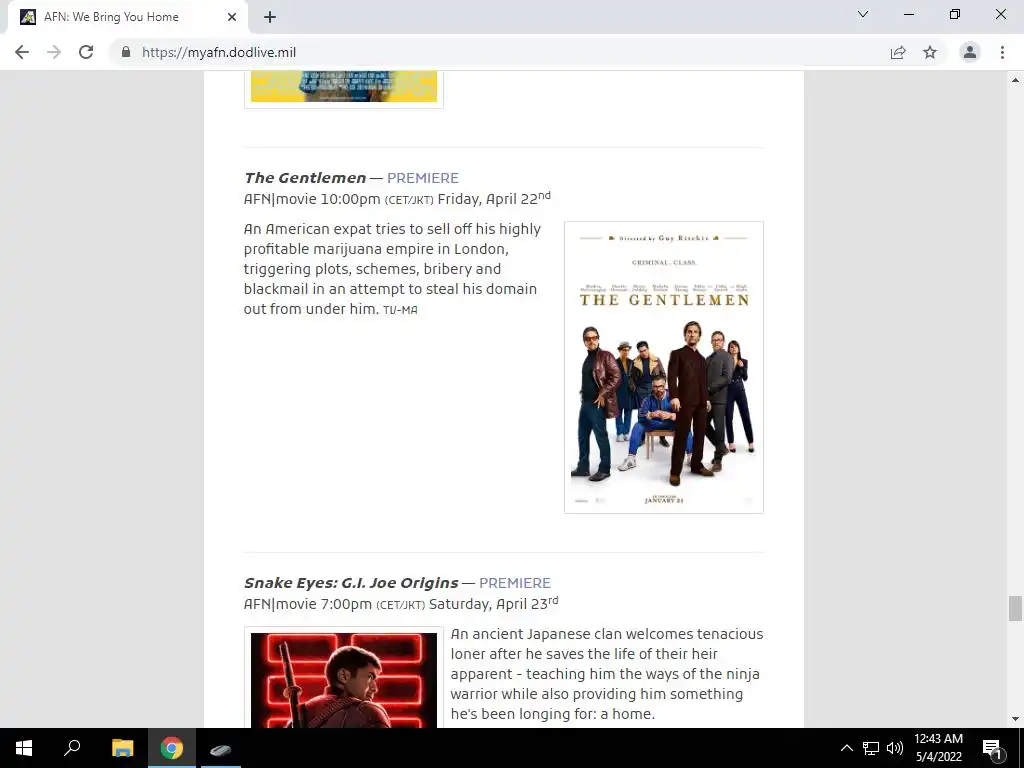Open Windows taskbar search
The width and height of the screenshot is (1024, 768).
tap(72, 748)
